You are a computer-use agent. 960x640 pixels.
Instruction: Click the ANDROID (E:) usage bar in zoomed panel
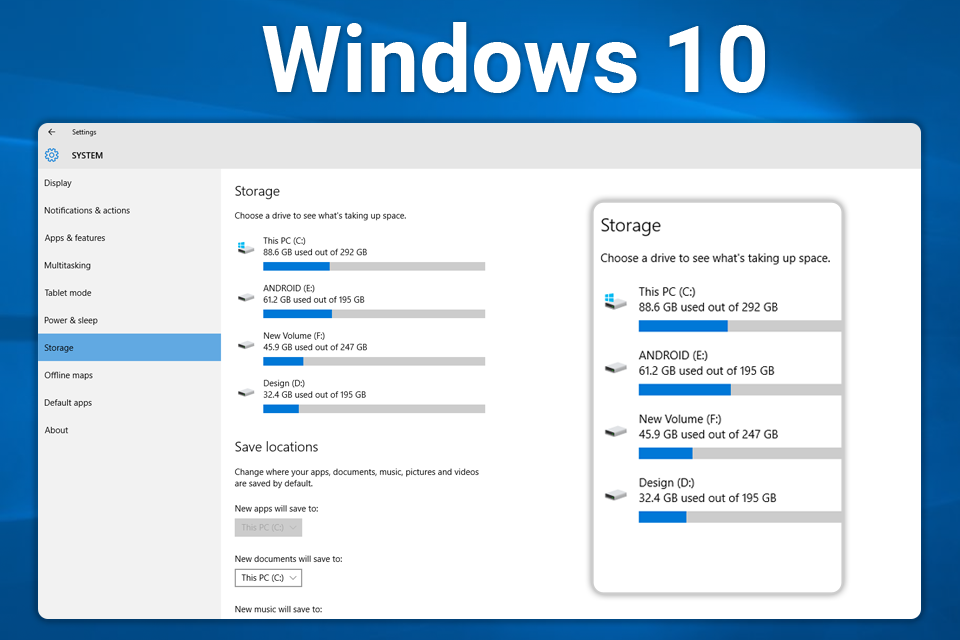tap(740, 390)
